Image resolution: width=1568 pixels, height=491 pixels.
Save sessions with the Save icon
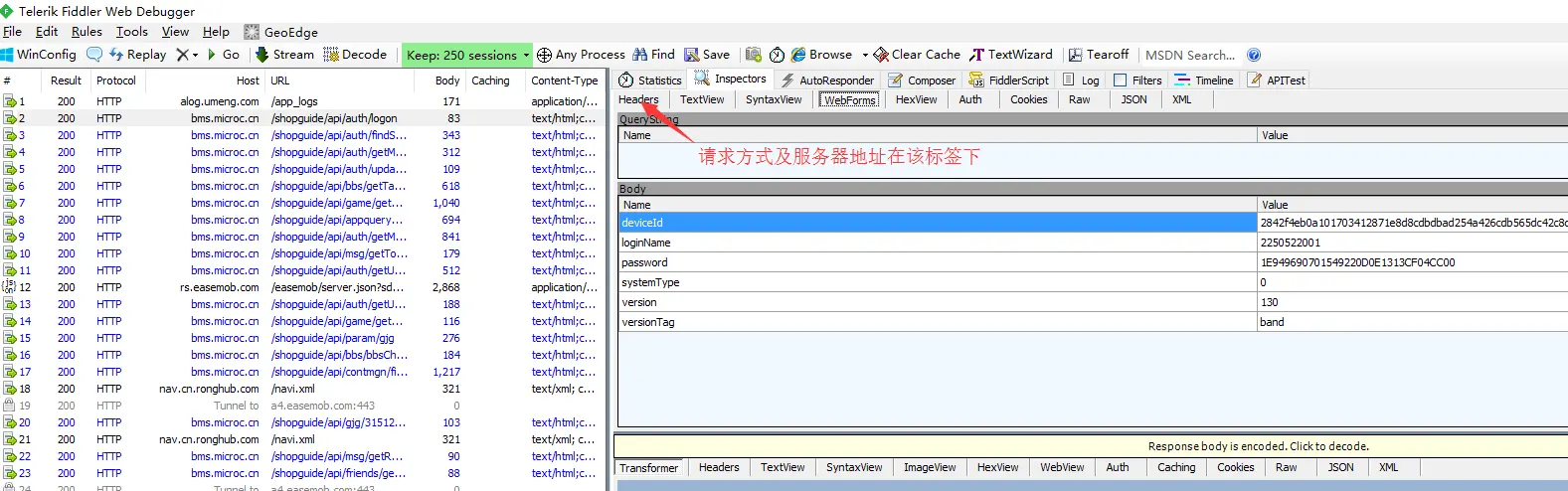coord(707,55)
